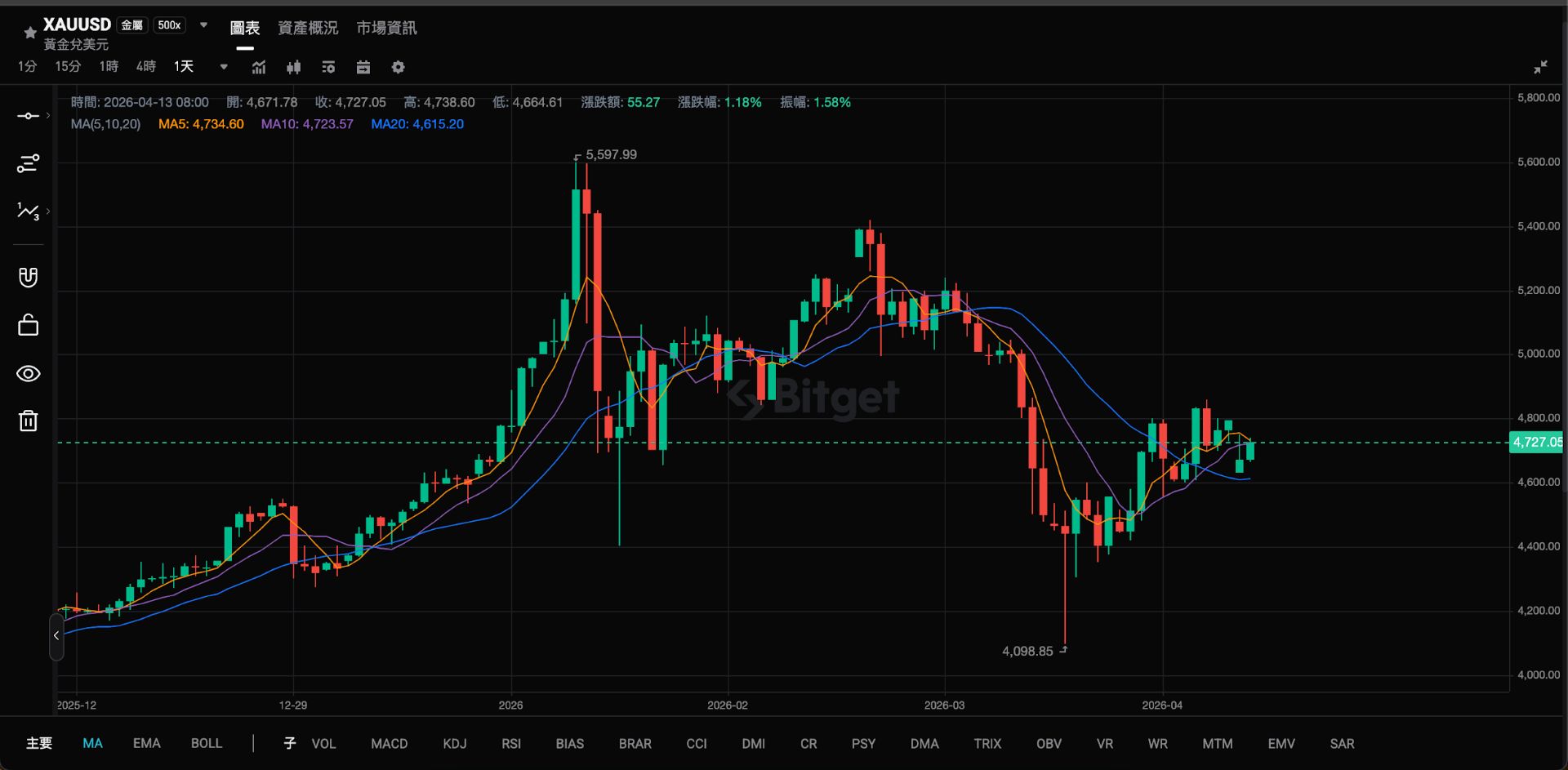Hide all drawings with the eye icon

pyautogui.click(x=28, y=374)
